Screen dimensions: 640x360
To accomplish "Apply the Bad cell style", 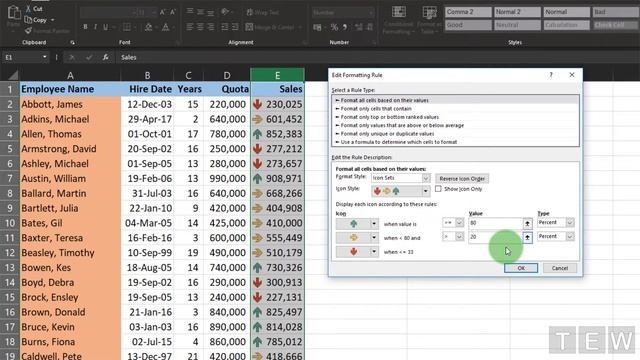I will pos(616,12).
